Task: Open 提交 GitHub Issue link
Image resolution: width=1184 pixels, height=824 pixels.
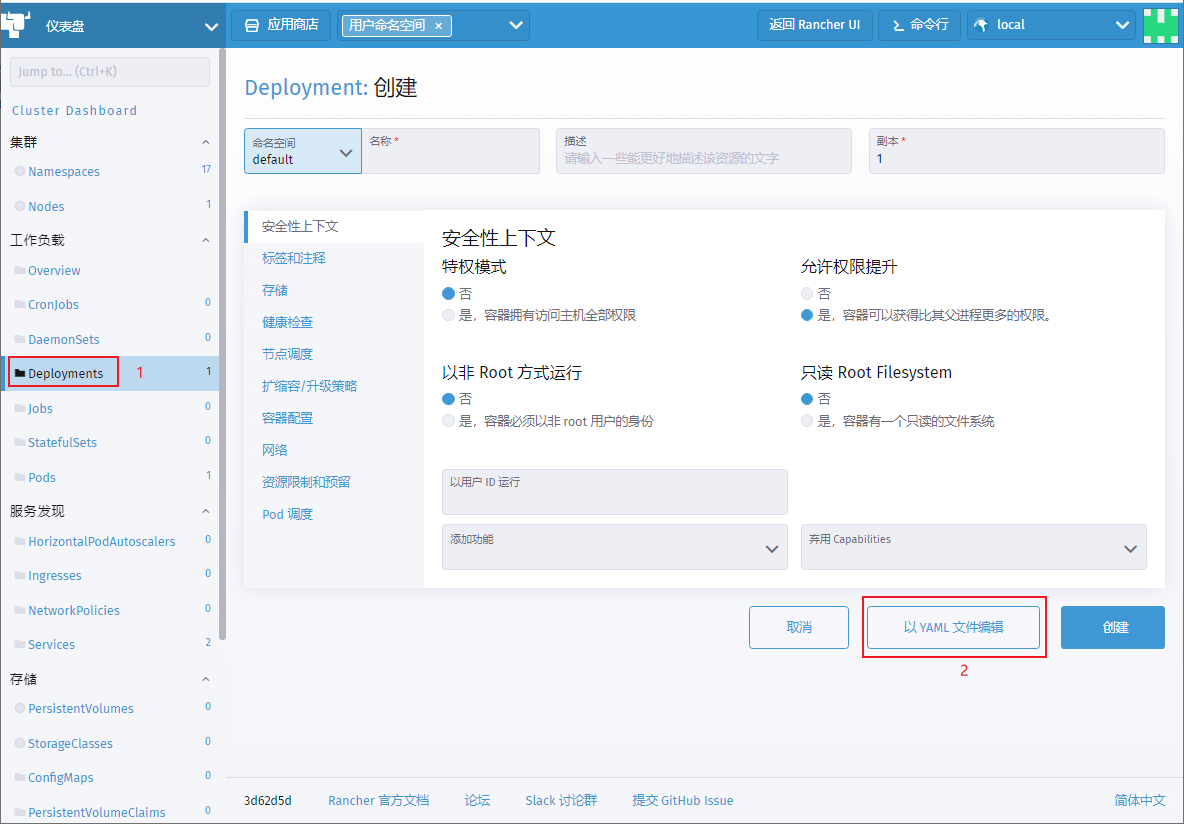Action: [x=683, y=800]
